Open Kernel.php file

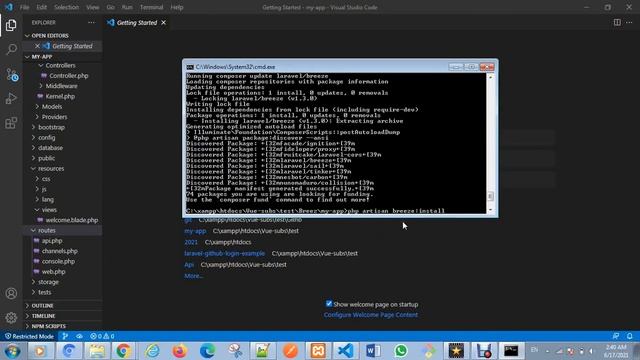(60, 96)
